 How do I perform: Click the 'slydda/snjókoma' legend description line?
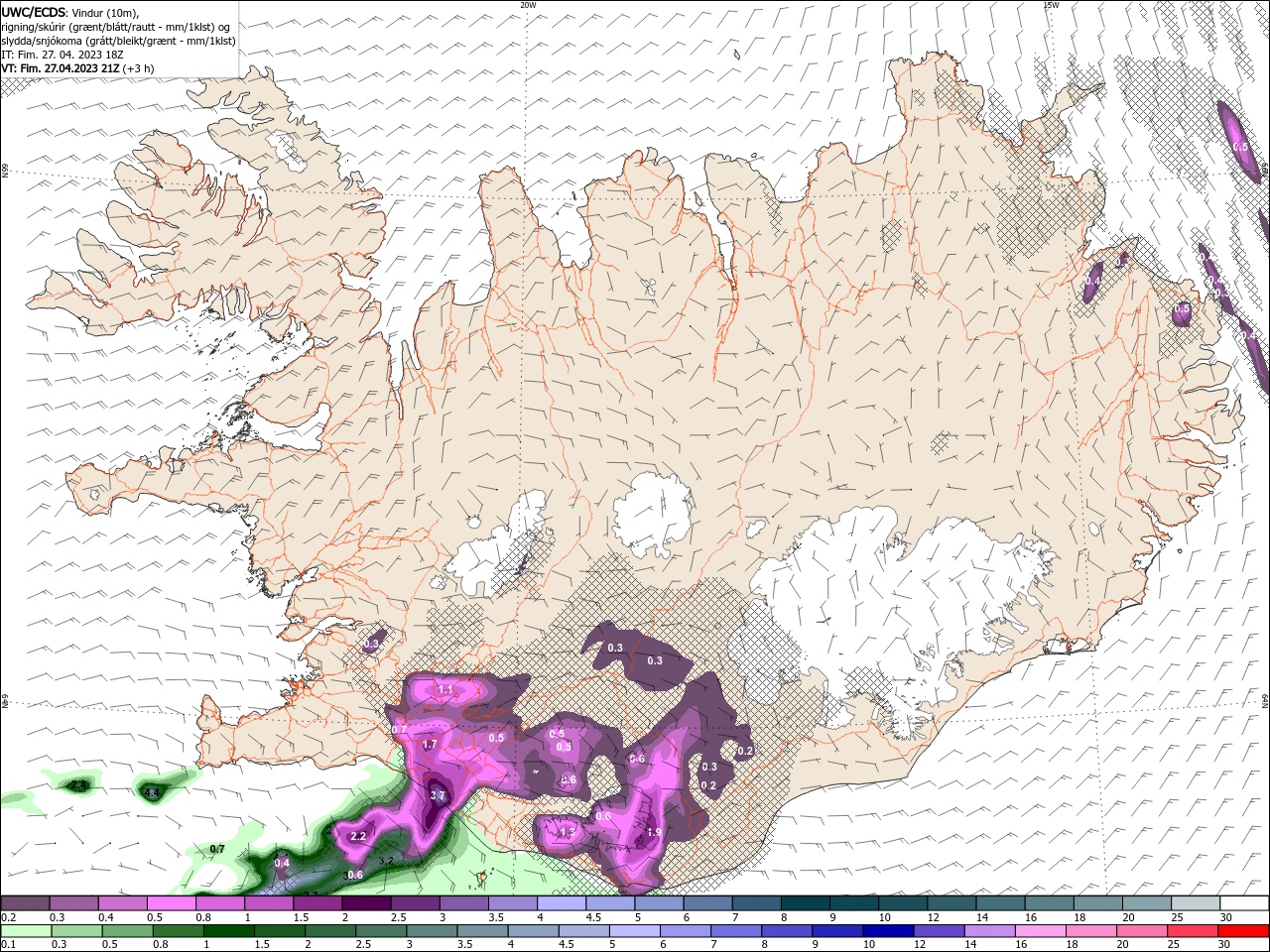(119, 41)
